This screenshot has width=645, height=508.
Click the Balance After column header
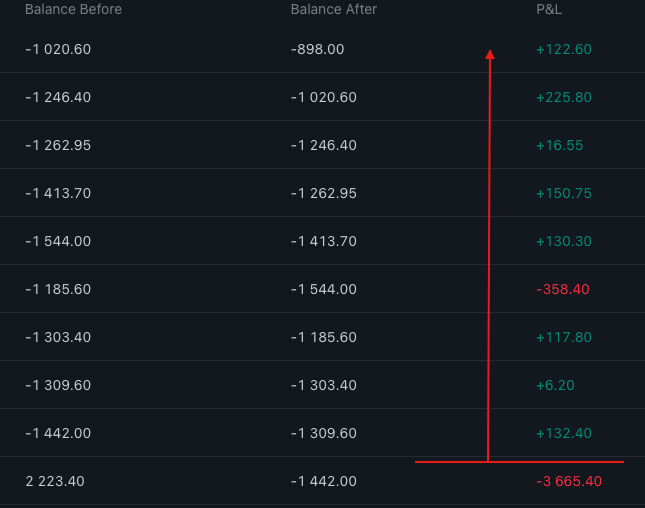tap(333, 9)
